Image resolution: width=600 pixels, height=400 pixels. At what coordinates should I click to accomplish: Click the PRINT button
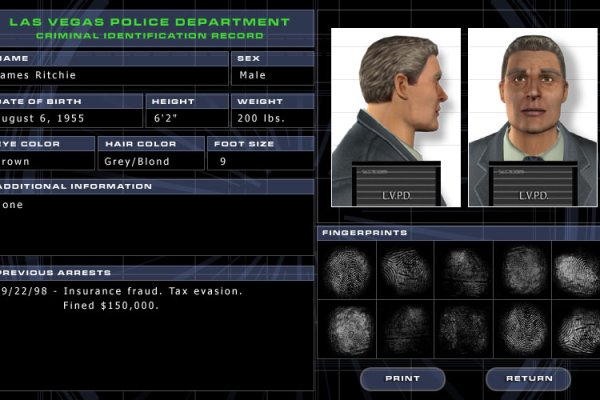click(401, 379)
